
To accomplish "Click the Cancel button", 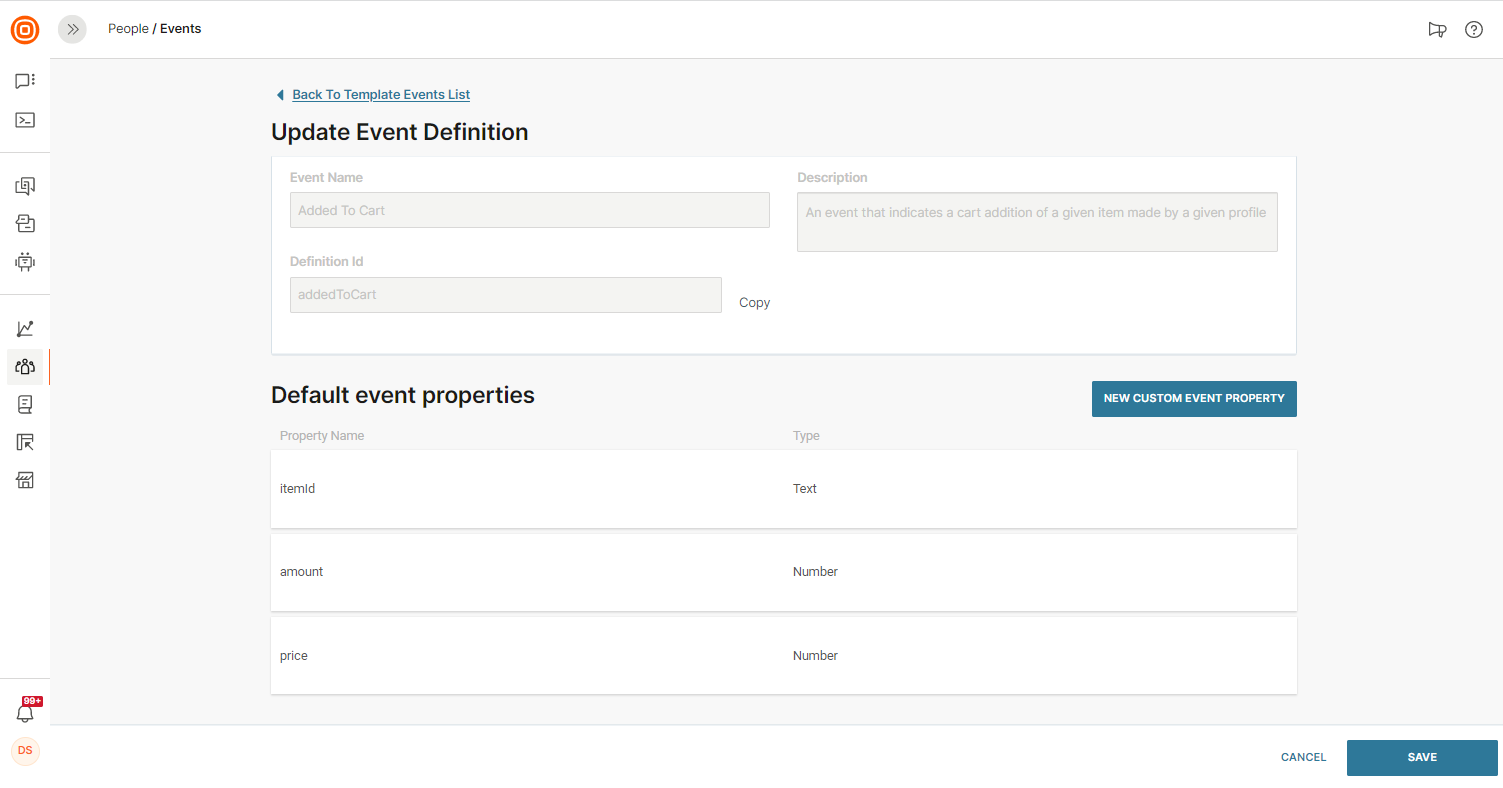I will click(1303, 758).
